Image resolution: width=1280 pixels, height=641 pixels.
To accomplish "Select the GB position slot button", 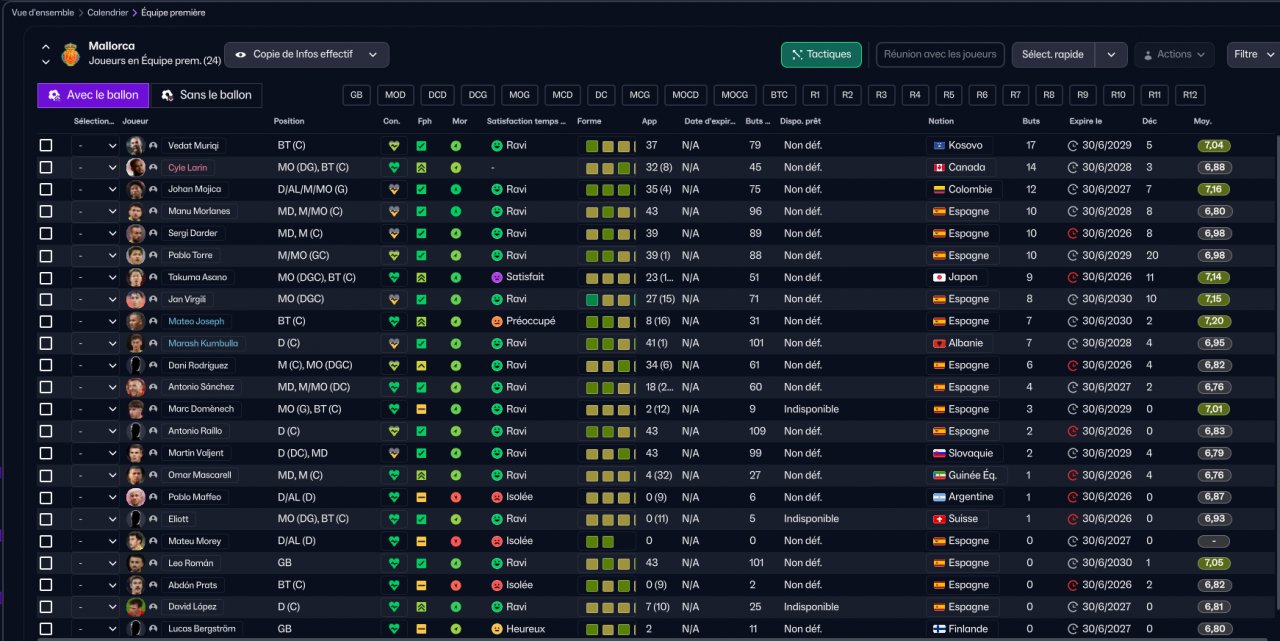I will (357, 95).
